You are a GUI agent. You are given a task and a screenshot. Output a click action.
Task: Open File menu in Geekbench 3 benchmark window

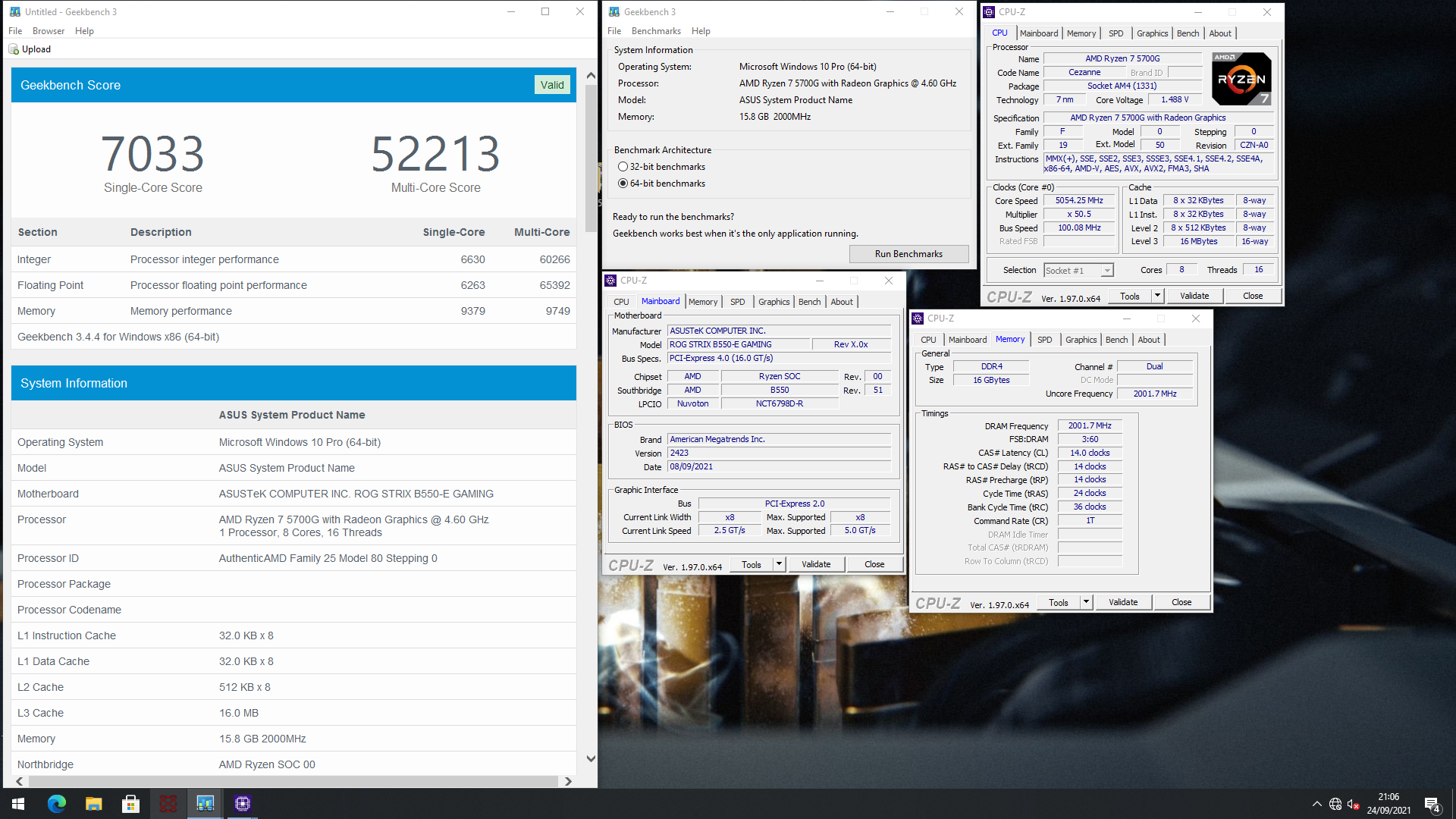(614, 31)
